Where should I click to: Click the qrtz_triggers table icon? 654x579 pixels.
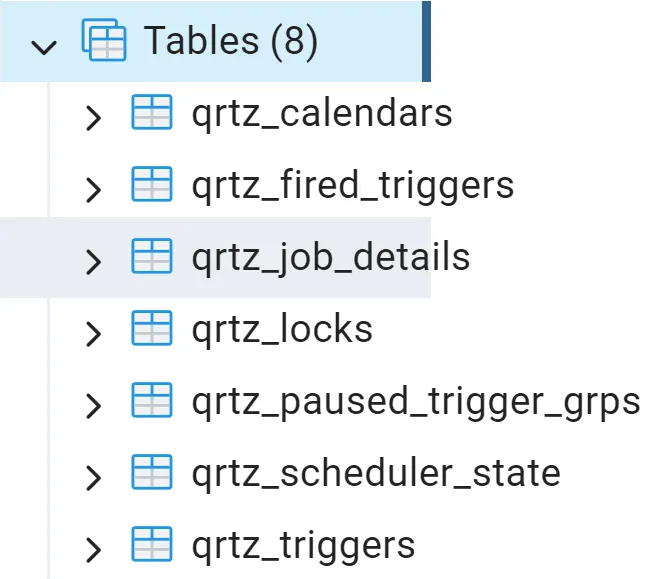152,544
